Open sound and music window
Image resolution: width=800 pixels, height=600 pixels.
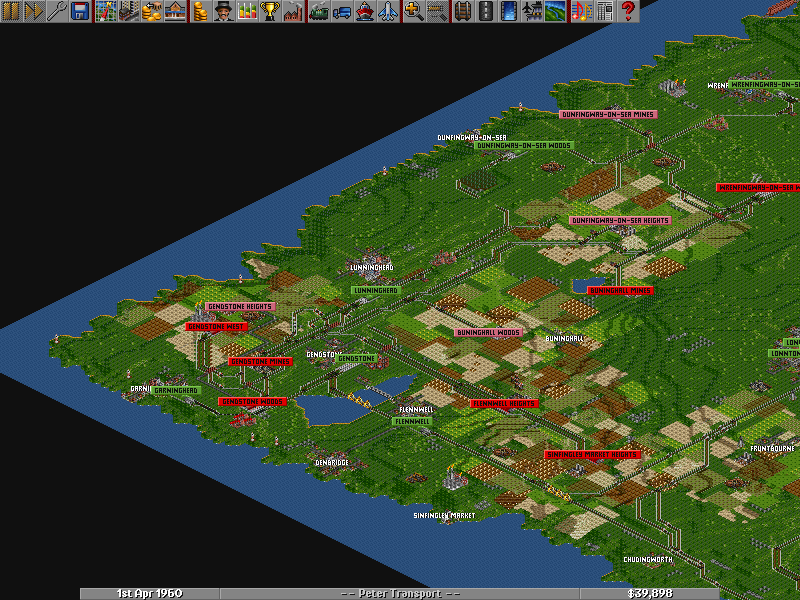(x=581, y=11)
